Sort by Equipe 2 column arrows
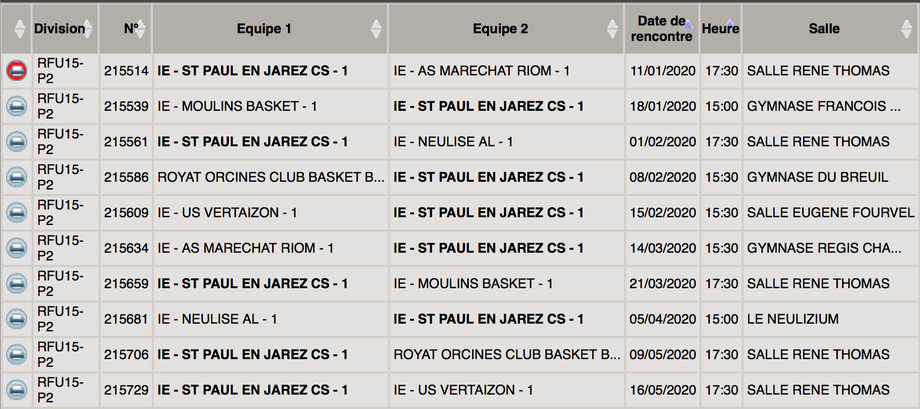The width and height of the screenshot is (920, 409). tap(612, 29)
